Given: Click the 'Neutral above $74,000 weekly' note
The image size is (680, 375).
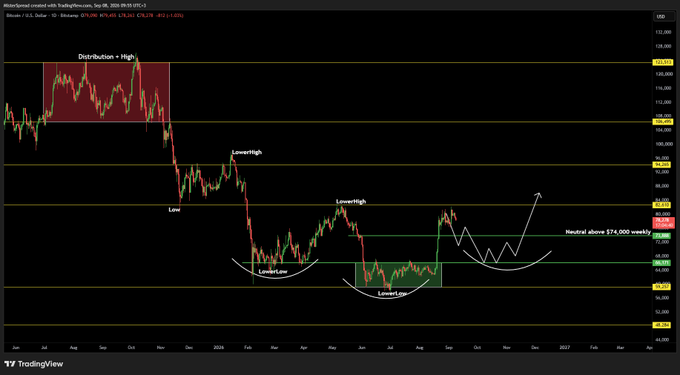Looking at the screenshot, I should coord(608,232).
